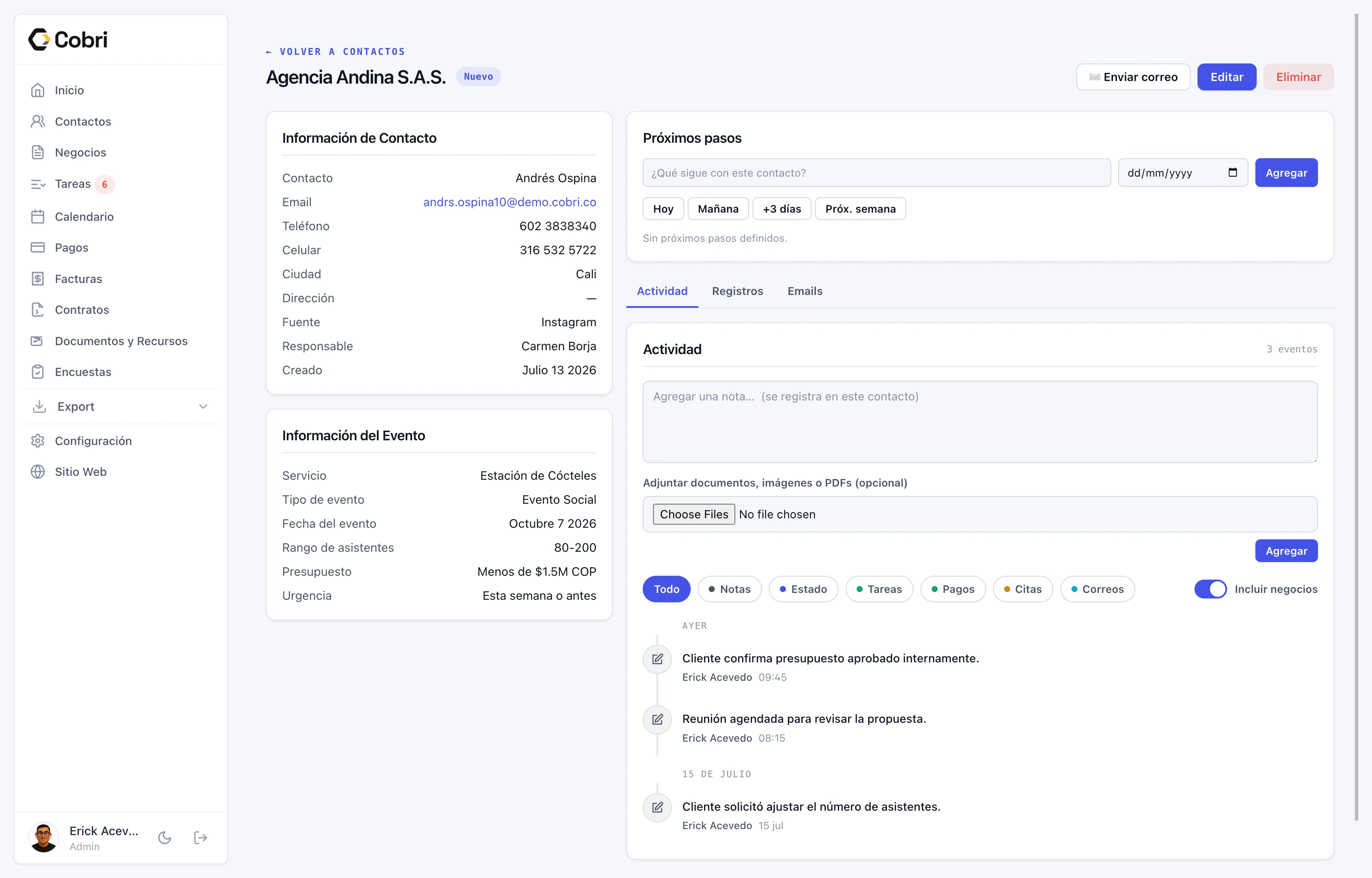Filter activity by Citas
Viewport: 1372px width, 878px height.
point(1023,589)
